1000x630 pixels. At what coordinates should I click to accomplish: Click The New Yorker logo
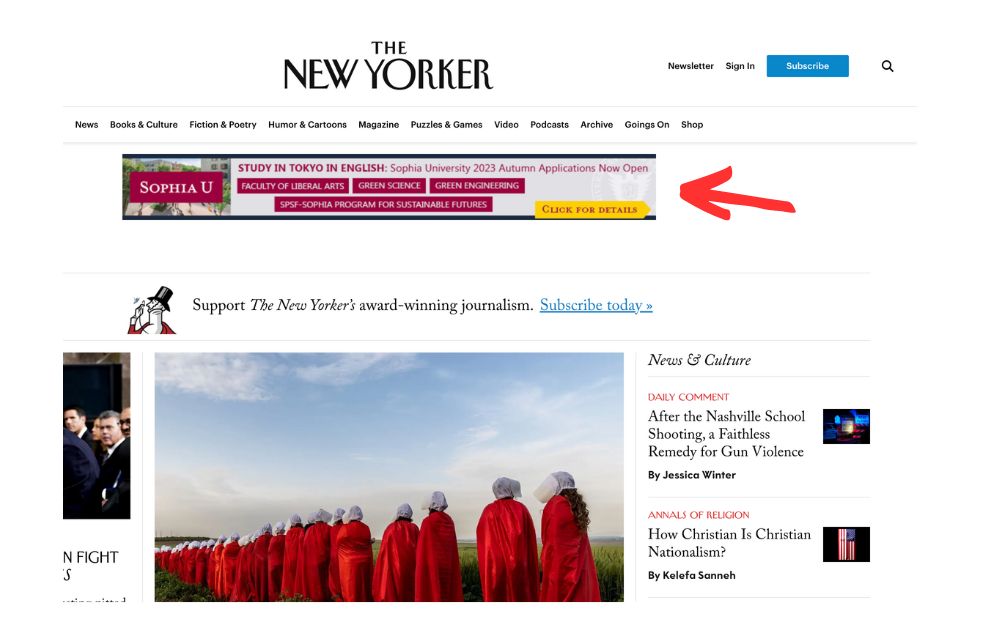pos(388,66)
